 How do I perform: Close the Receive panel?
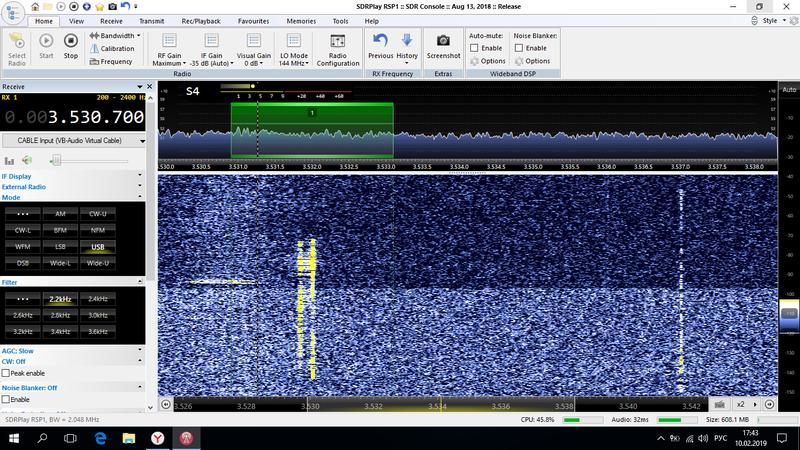[149, 86]
